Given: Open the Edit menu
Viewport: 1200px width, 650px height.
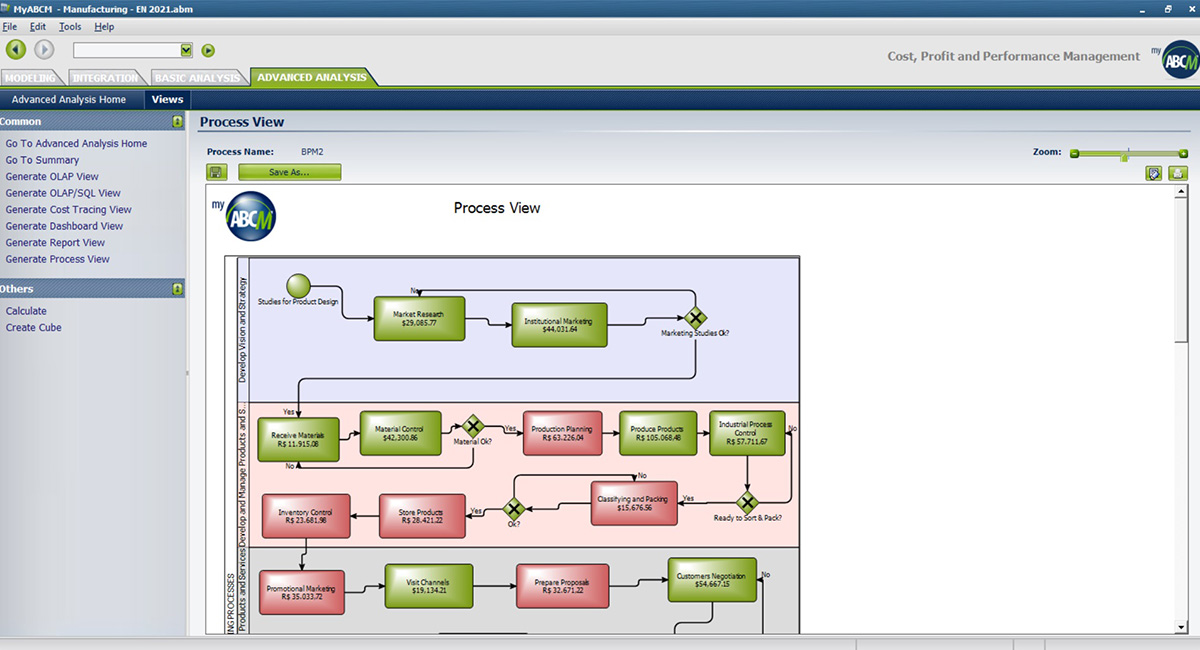Looking at the screenshot, I should coord(38,27).
